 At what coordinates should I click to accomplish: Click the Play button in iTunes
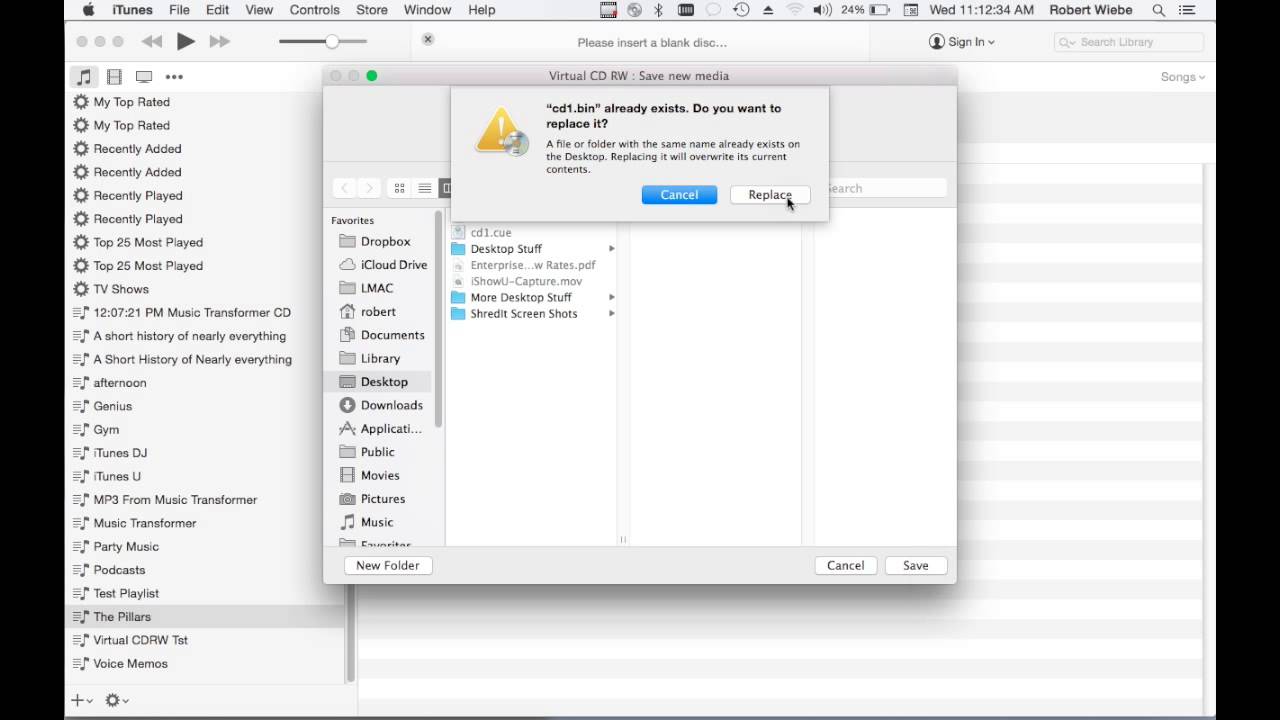tap(185, 41)
